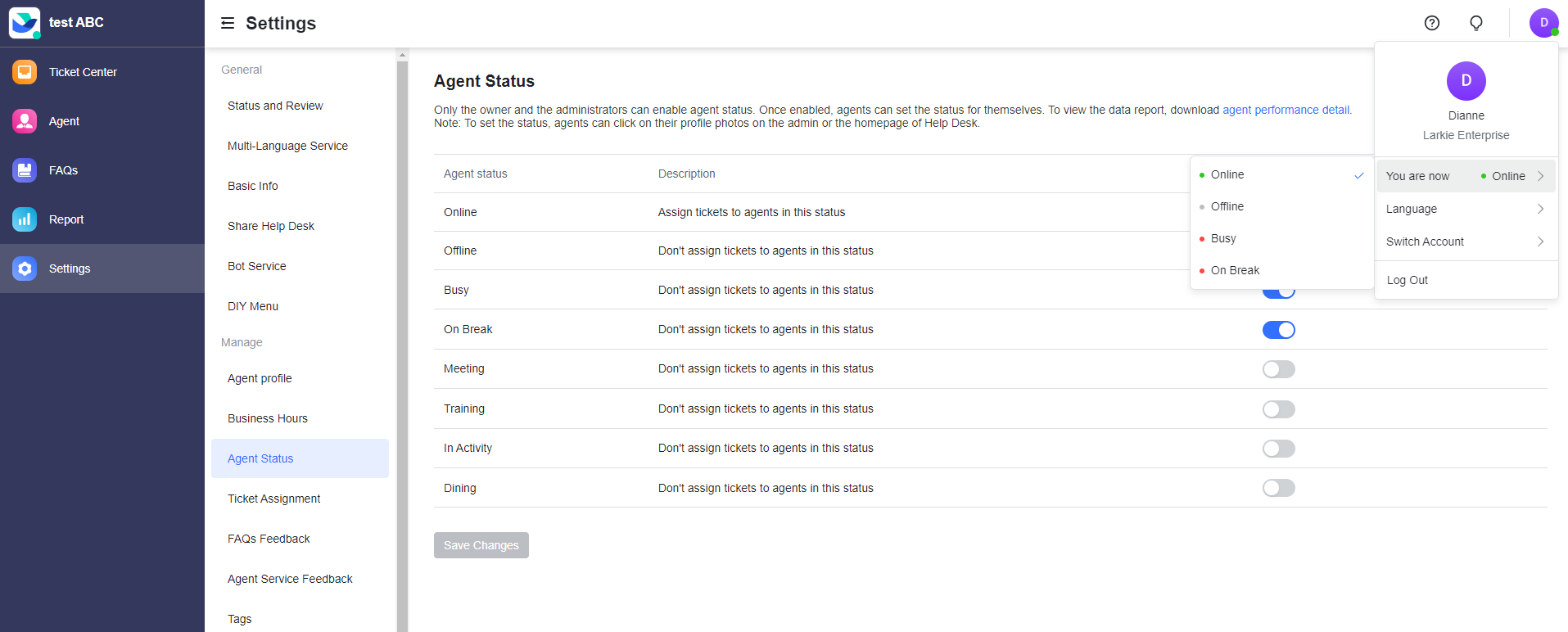Select Online in status list

point(1281,174)
